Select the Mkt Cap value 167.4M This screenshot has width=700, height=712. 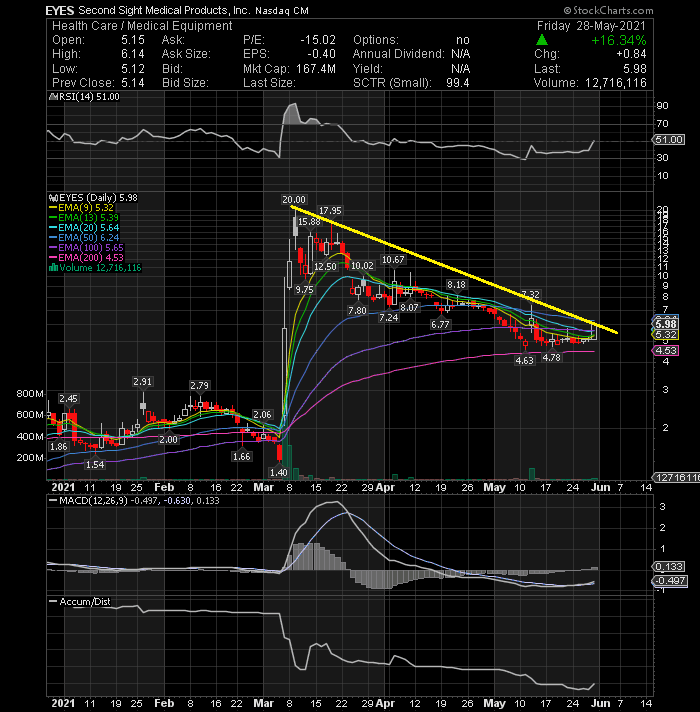pos(316,69)
